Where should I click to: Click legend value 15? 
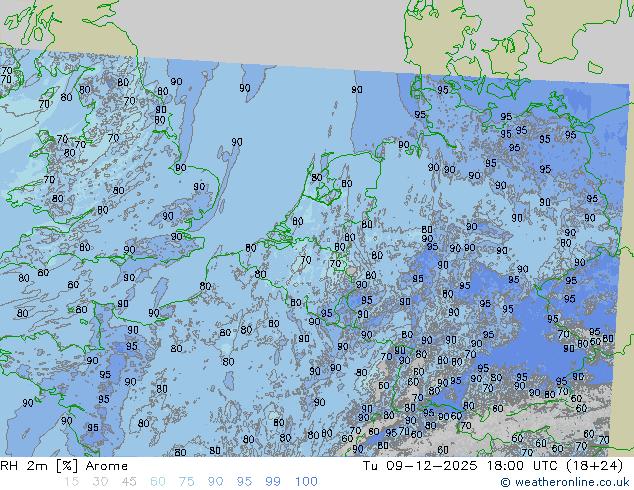point(71,482)
